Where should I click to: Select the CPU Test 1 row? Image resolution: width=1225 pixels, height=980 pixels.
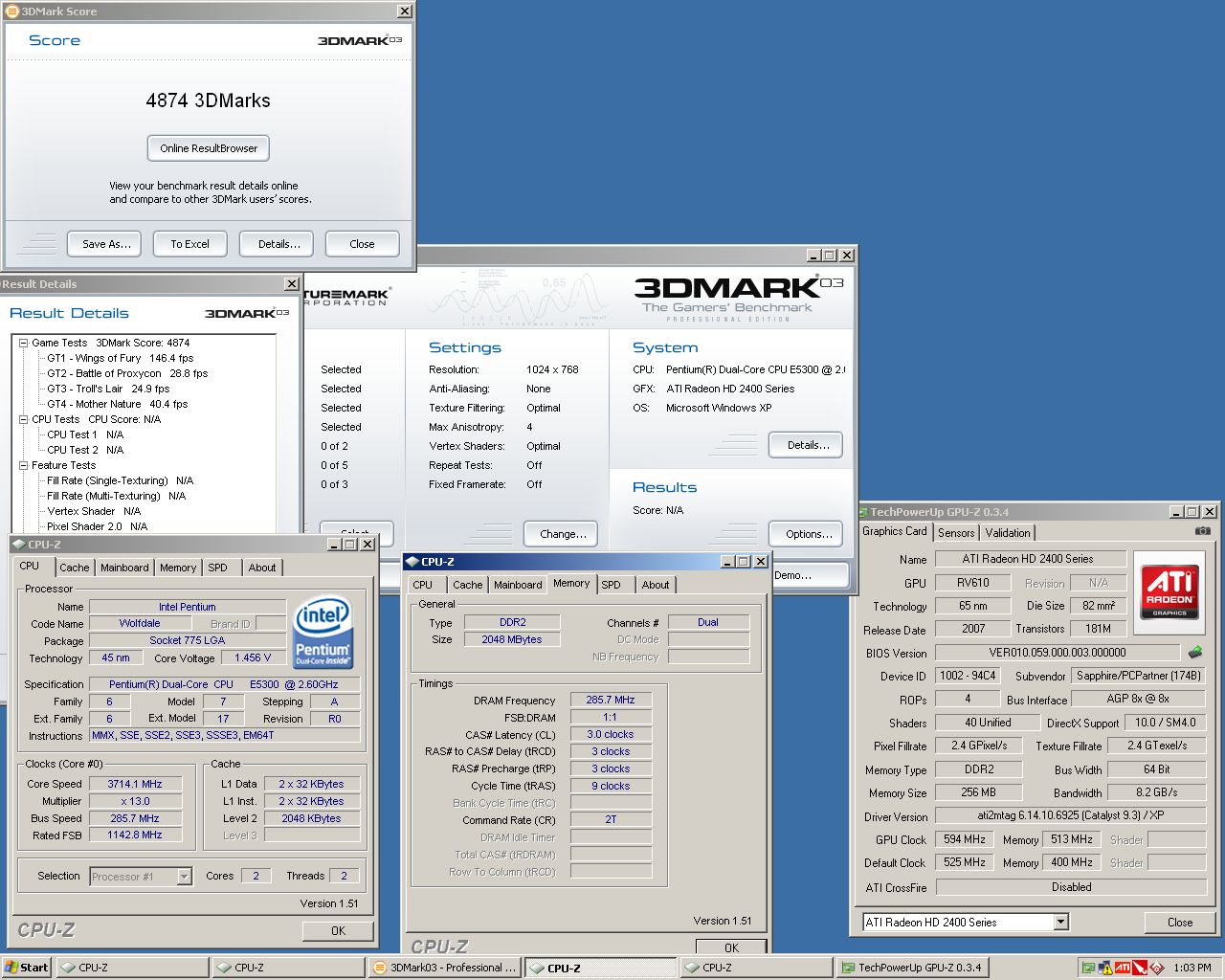coord(85,434)
